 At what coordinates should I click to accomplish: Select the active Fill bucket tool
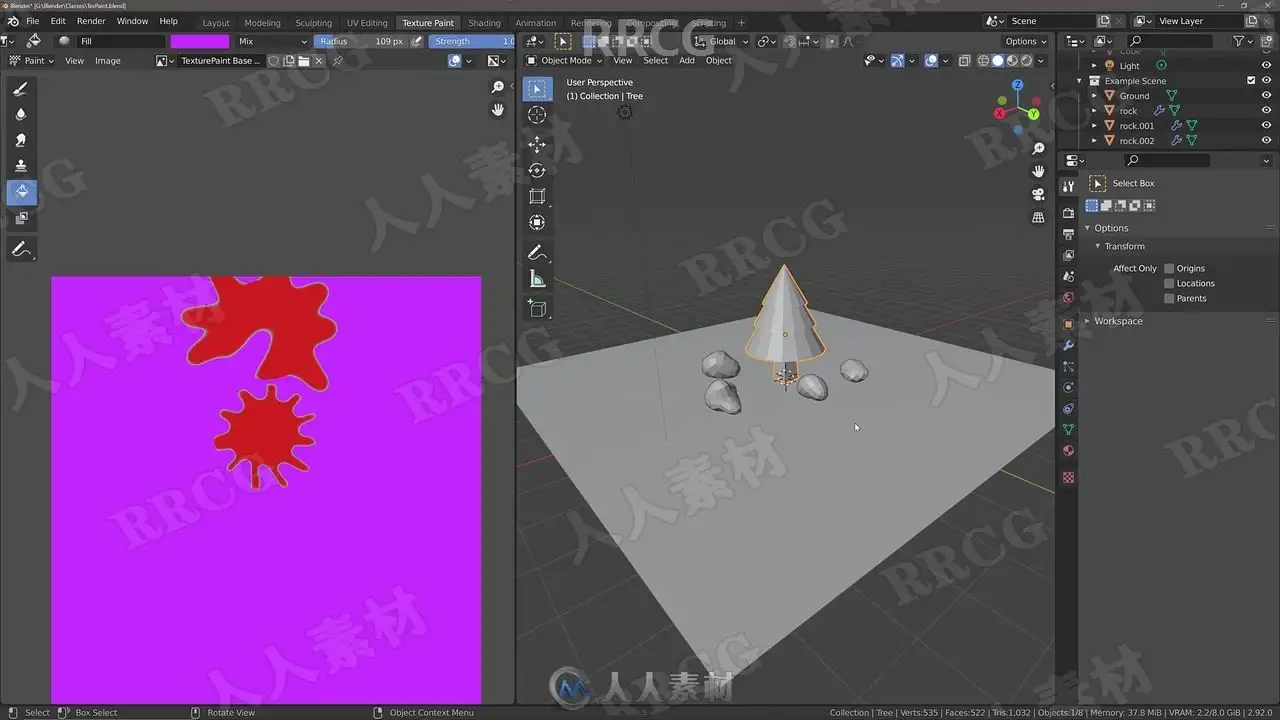click(x=21, y=192)
